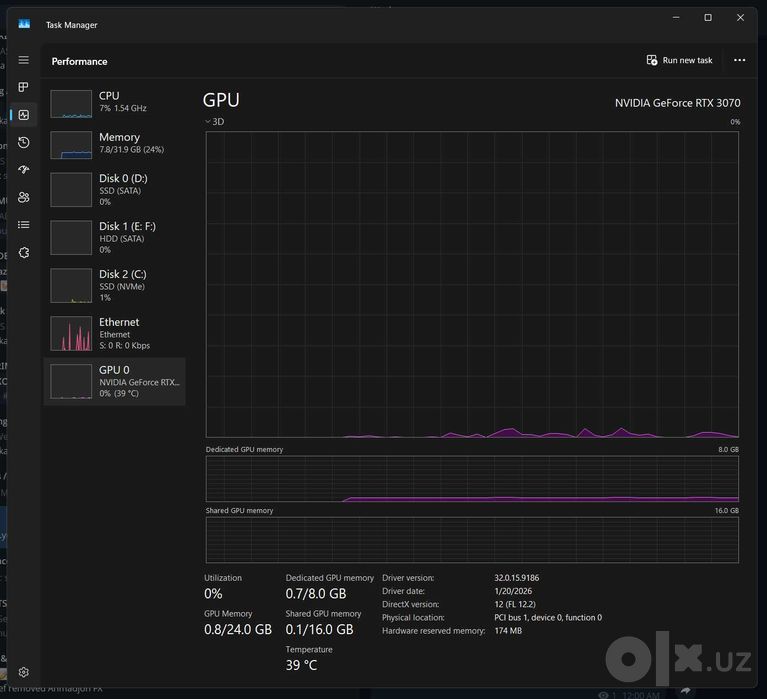767x699 pixels.
Task: Click the Dedicated GPU memory graph
Action: 472,479
